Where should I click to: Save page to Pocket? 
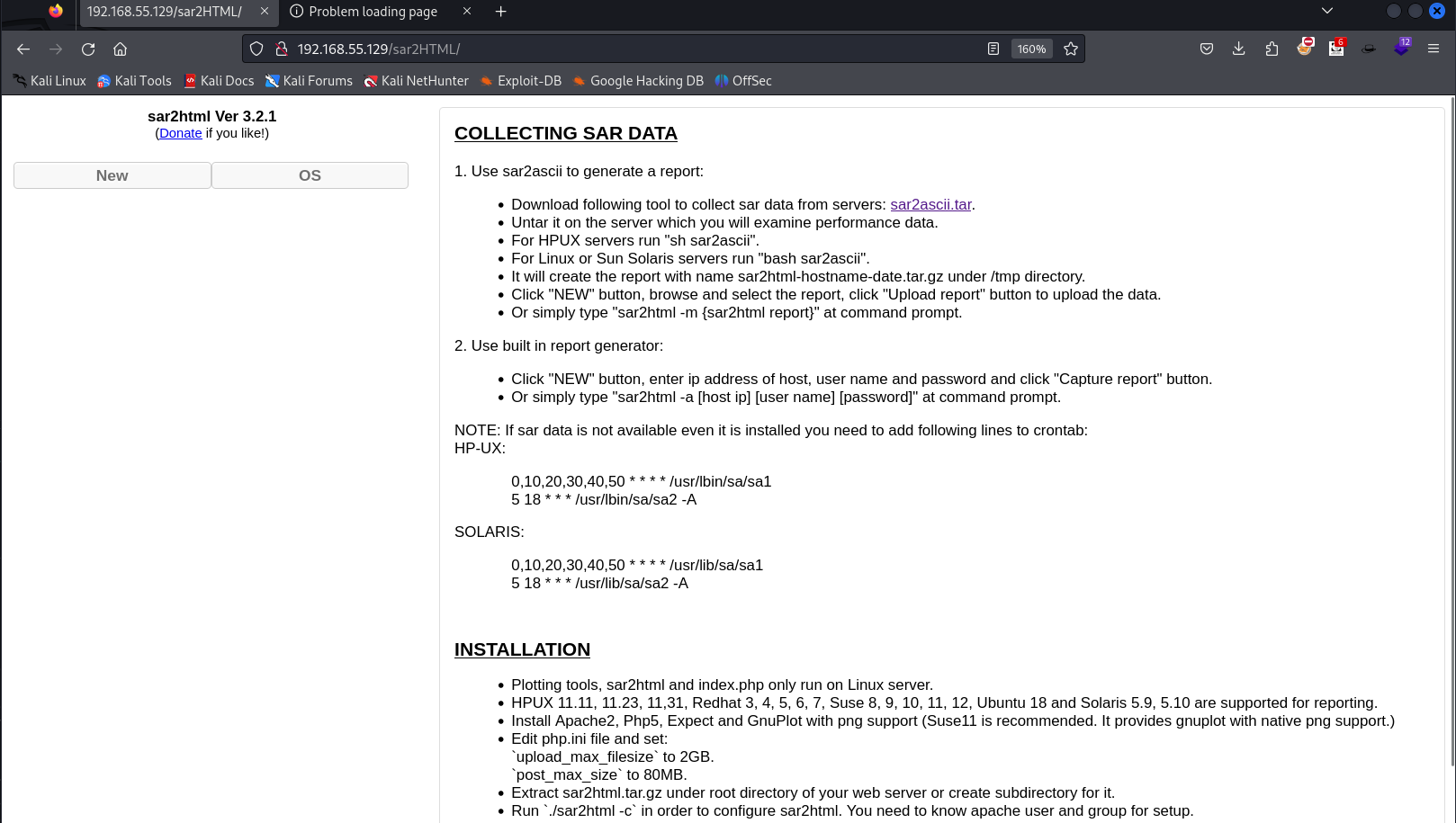pyautogui.click(x=1207, y=49)
